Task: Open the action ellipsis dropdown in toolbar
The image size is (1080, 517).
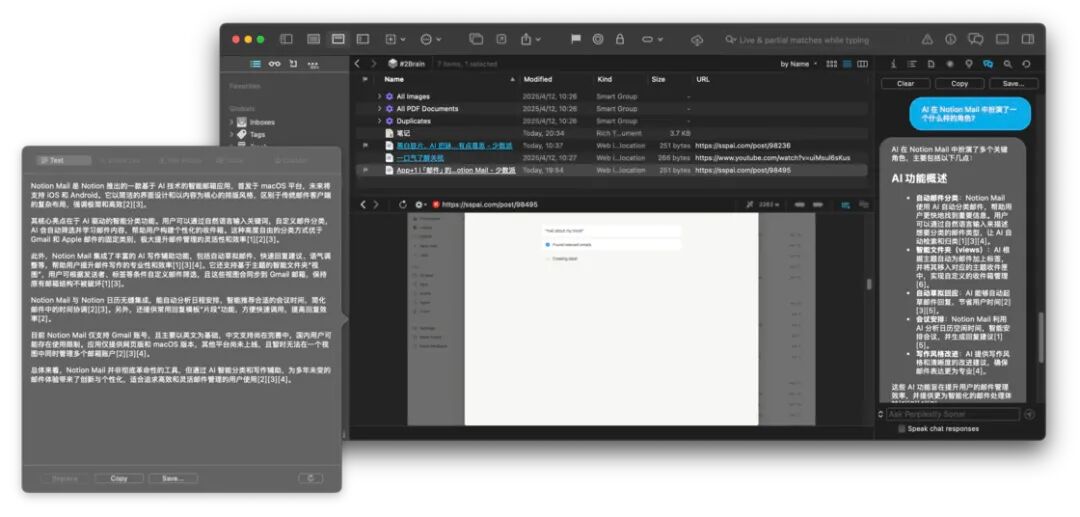Action: click(x=431, y=39)
